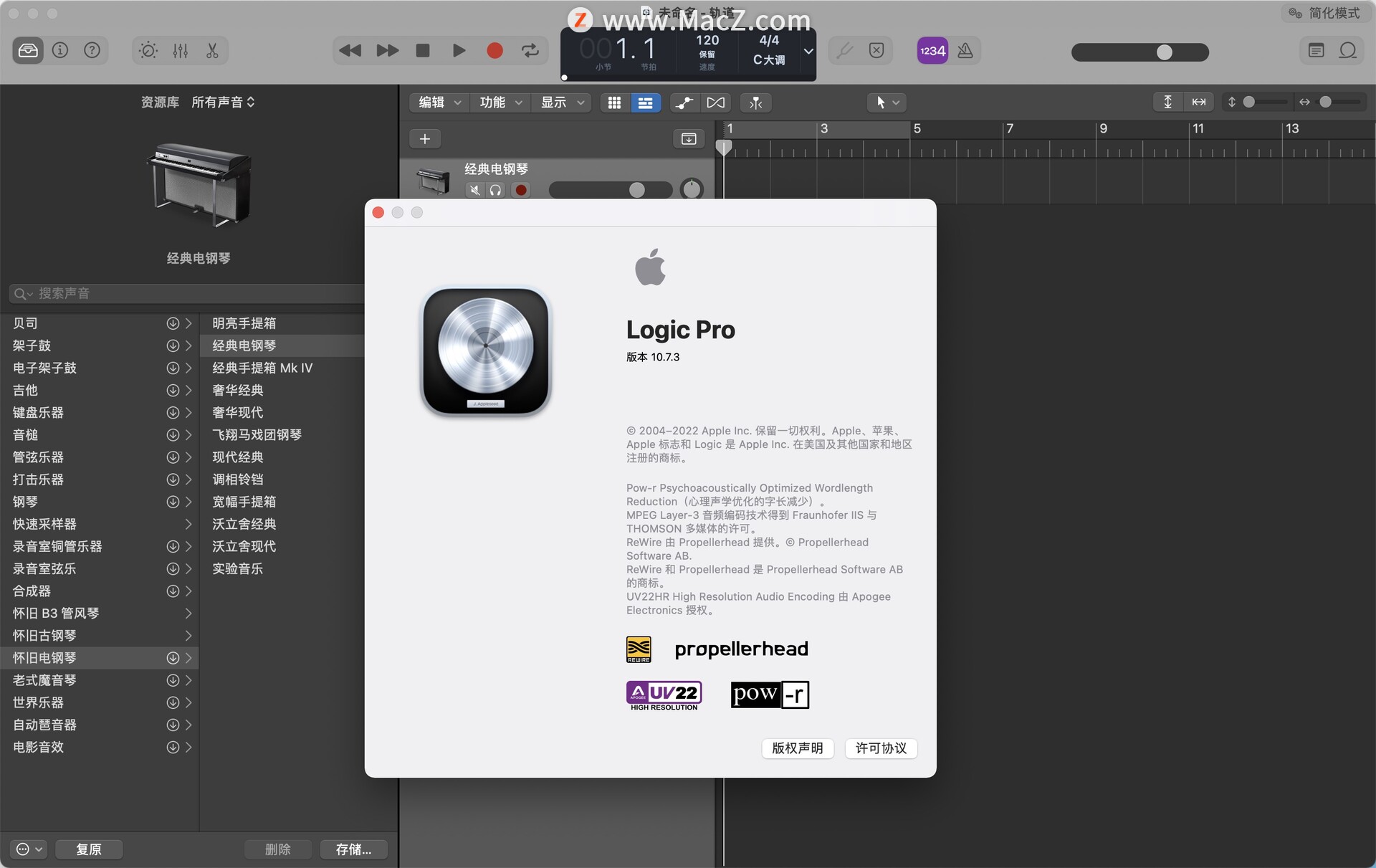The height and width of the screenshot is (868, 1376).
Task: Toggle the 1234 count-in button
Action: (x=932, y=51)
